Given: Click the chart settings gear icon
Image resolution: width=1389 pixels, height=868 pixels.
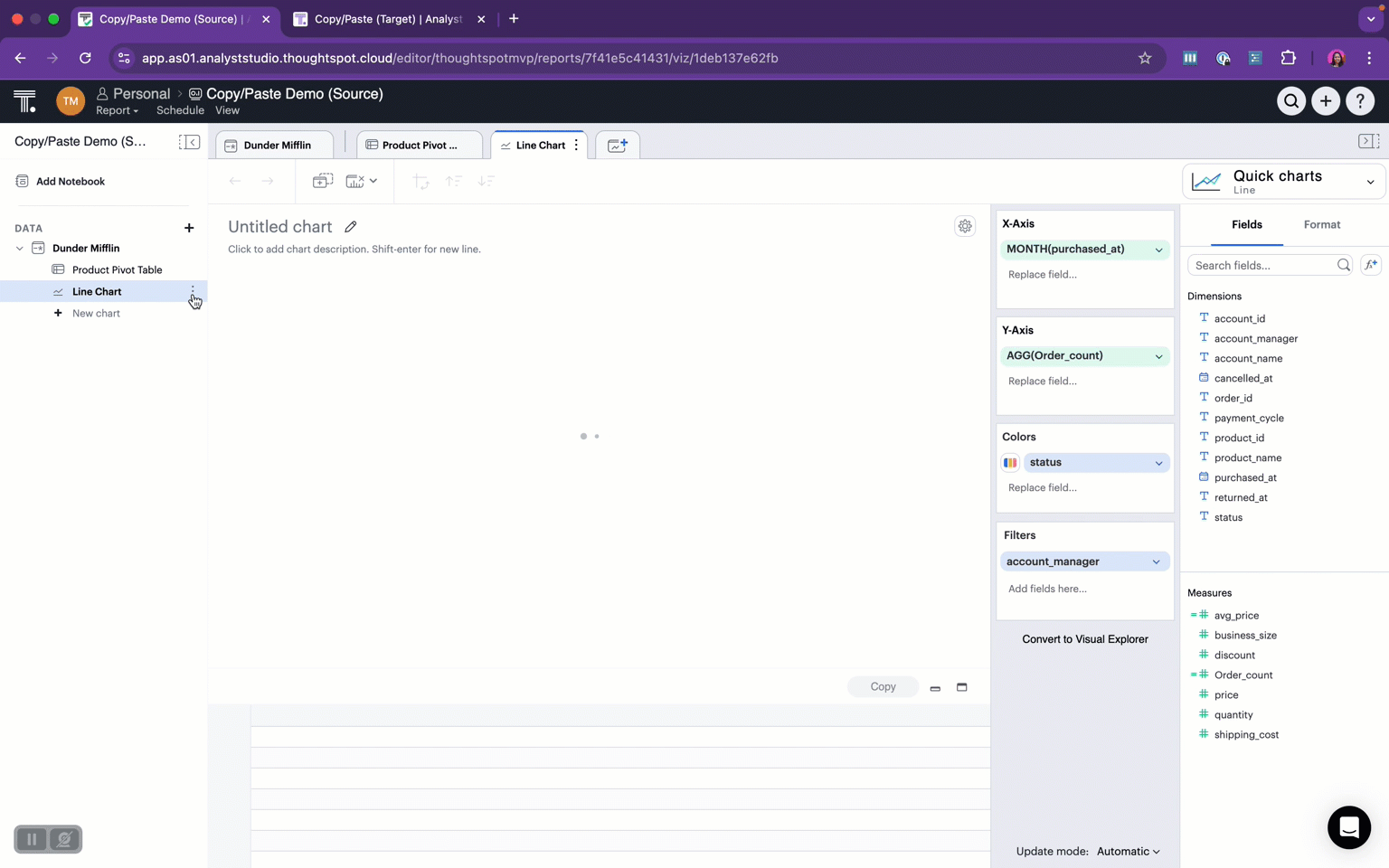Looking at the screenshot, I should coord(965,226).
